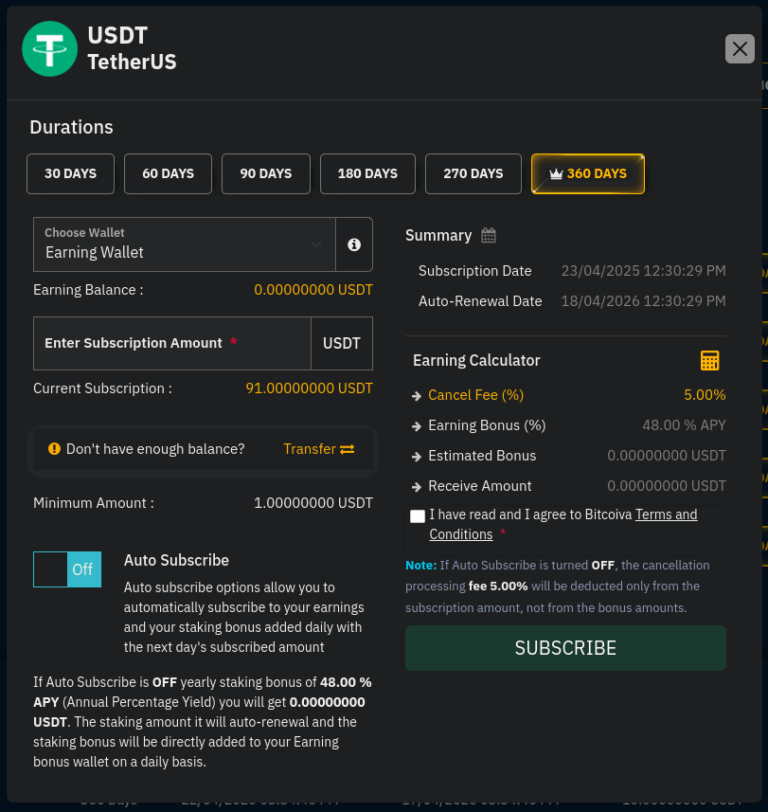Pick the 60 Days duration
The image size is (768, 812).
(x=168, y=174)
